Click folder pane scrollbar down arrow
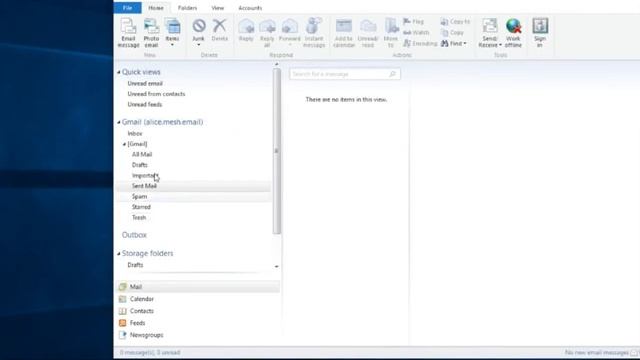This screenshot has height=360, width=640. 277,267
